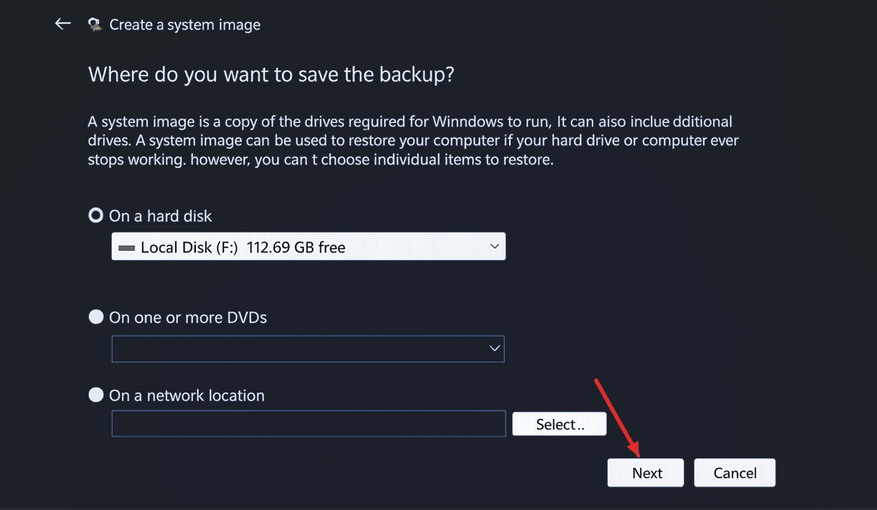Open the empty DVD drive dropdown

(x=300, y=349)
